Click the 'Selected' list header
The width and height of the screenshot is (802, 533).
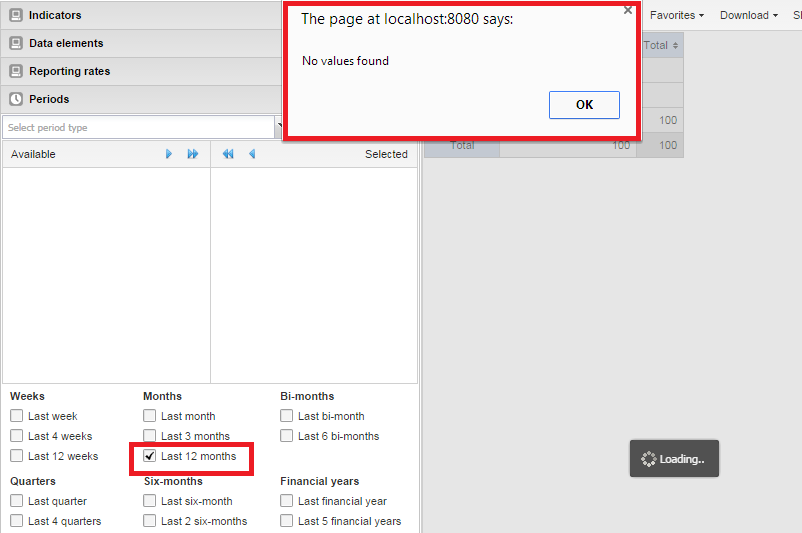tap(386, 154)
